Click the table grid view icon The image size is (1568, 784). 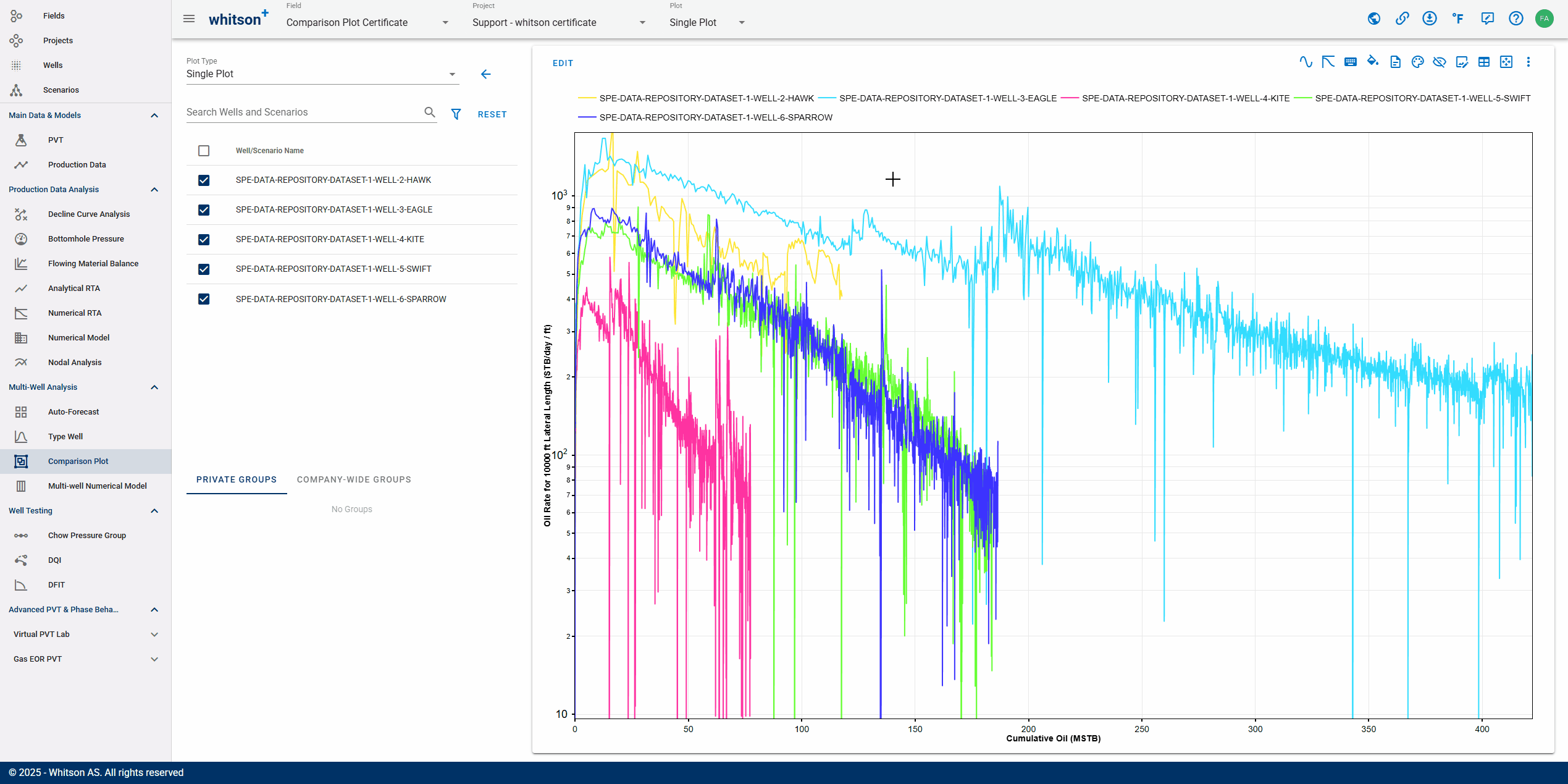point(1484,62)
